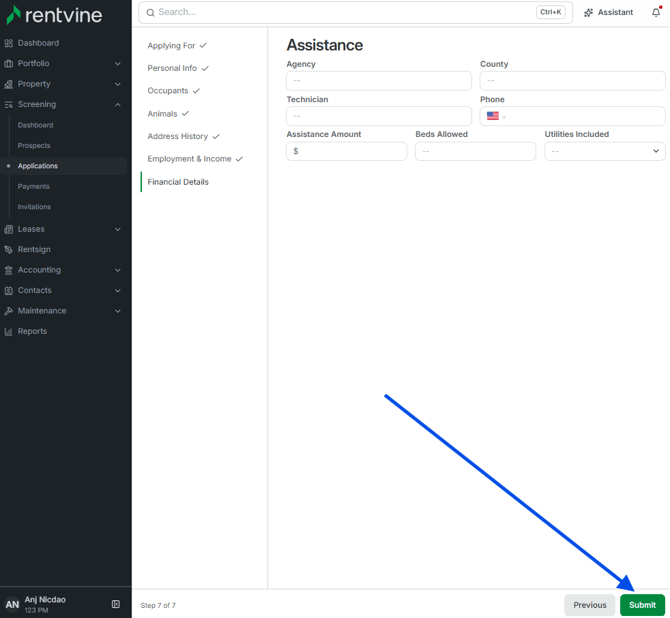Select Applications under Screening
The width and height of the screenshot is (670, 618).
[x=38, y=166]
